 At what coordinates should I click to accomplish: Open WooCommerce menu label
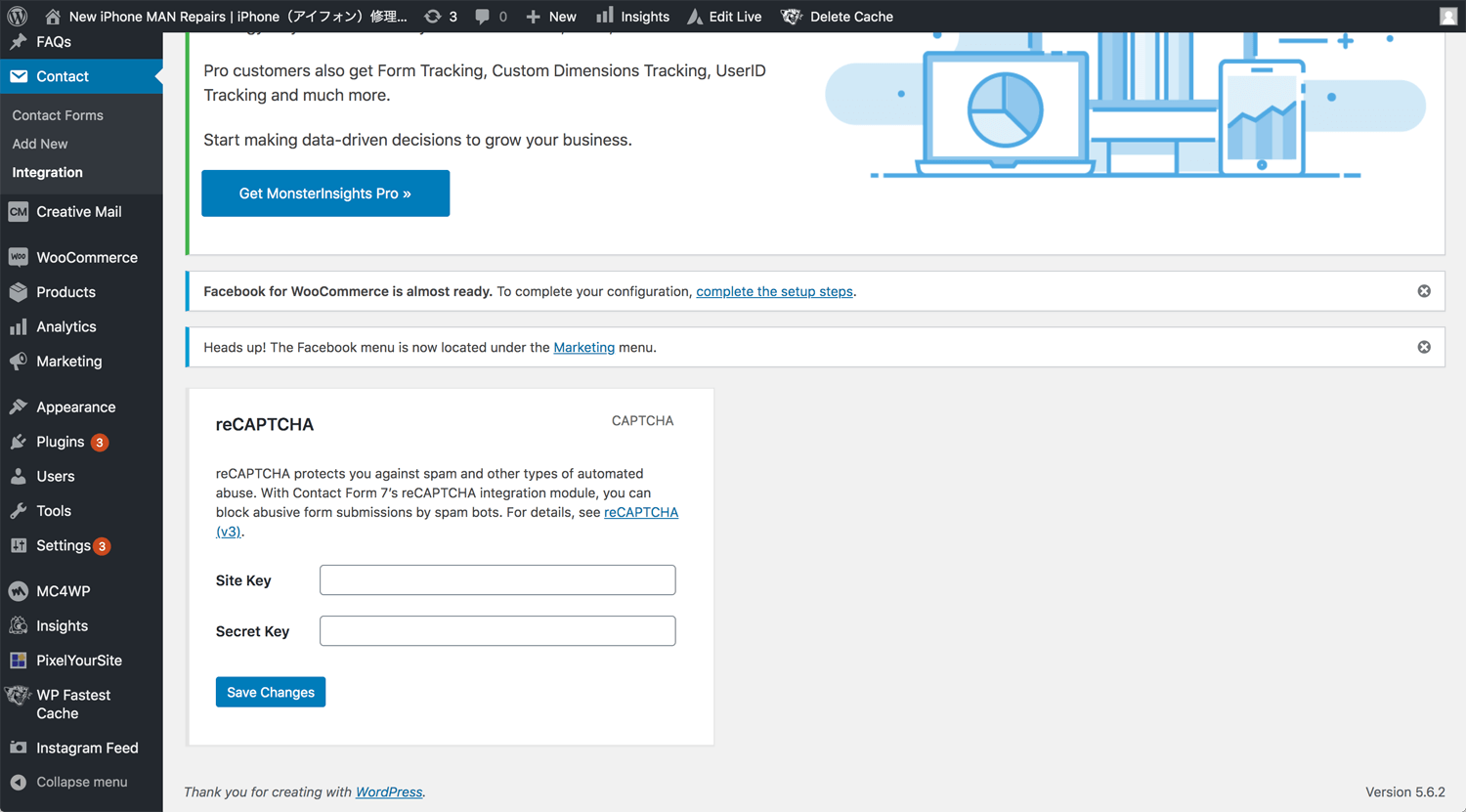click(87, 257)
